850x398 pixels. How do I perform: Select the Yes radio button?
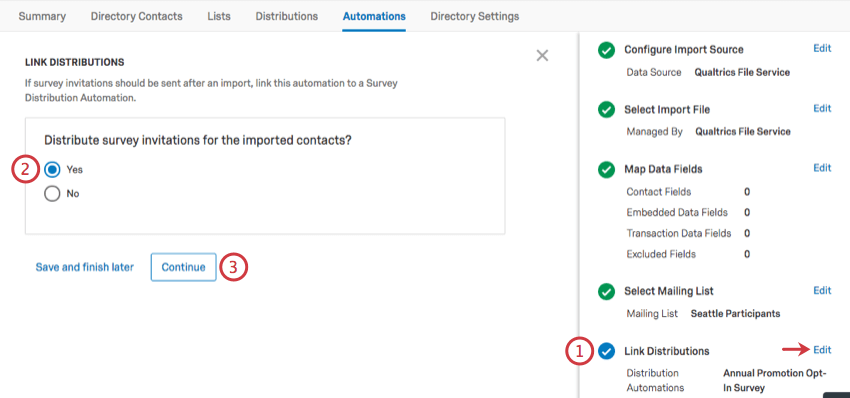pos(52,170)
